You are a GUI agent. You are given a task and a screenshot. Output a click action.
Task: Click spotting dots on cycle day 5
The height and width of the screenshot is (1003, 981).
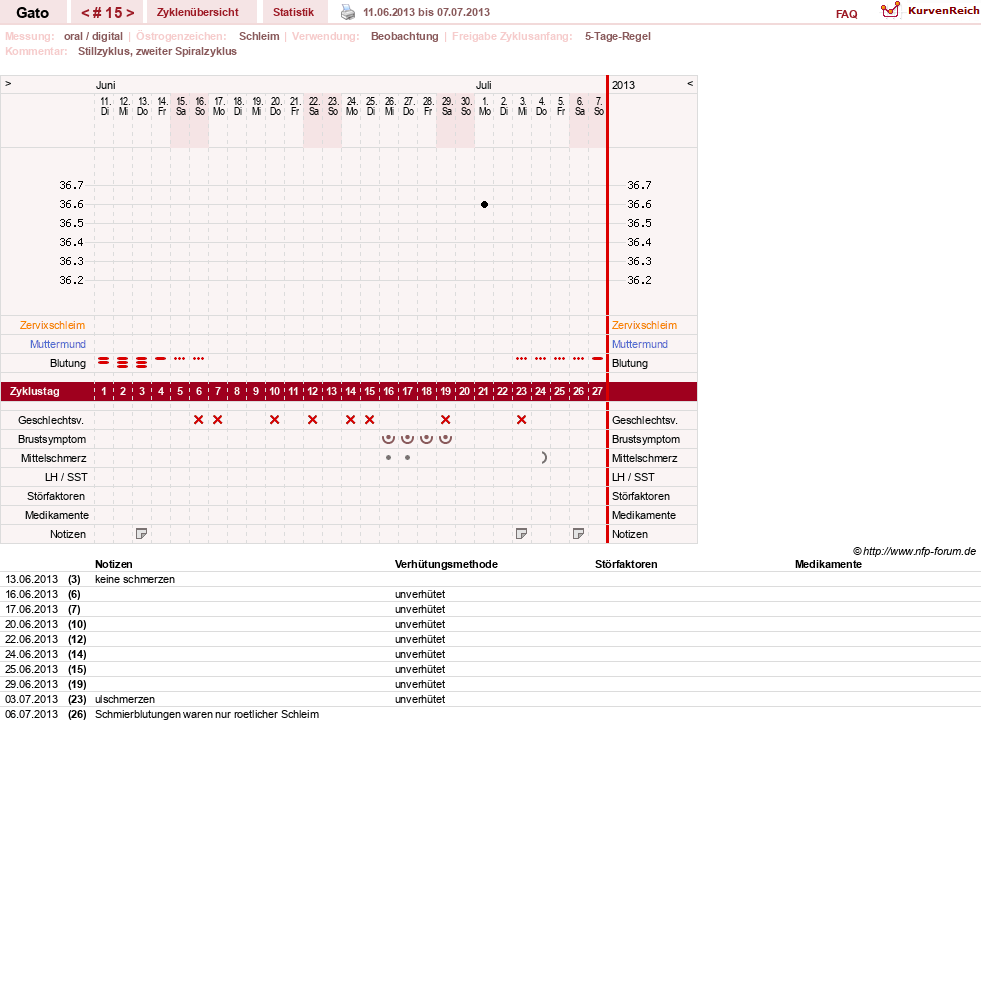pos(180,359)
